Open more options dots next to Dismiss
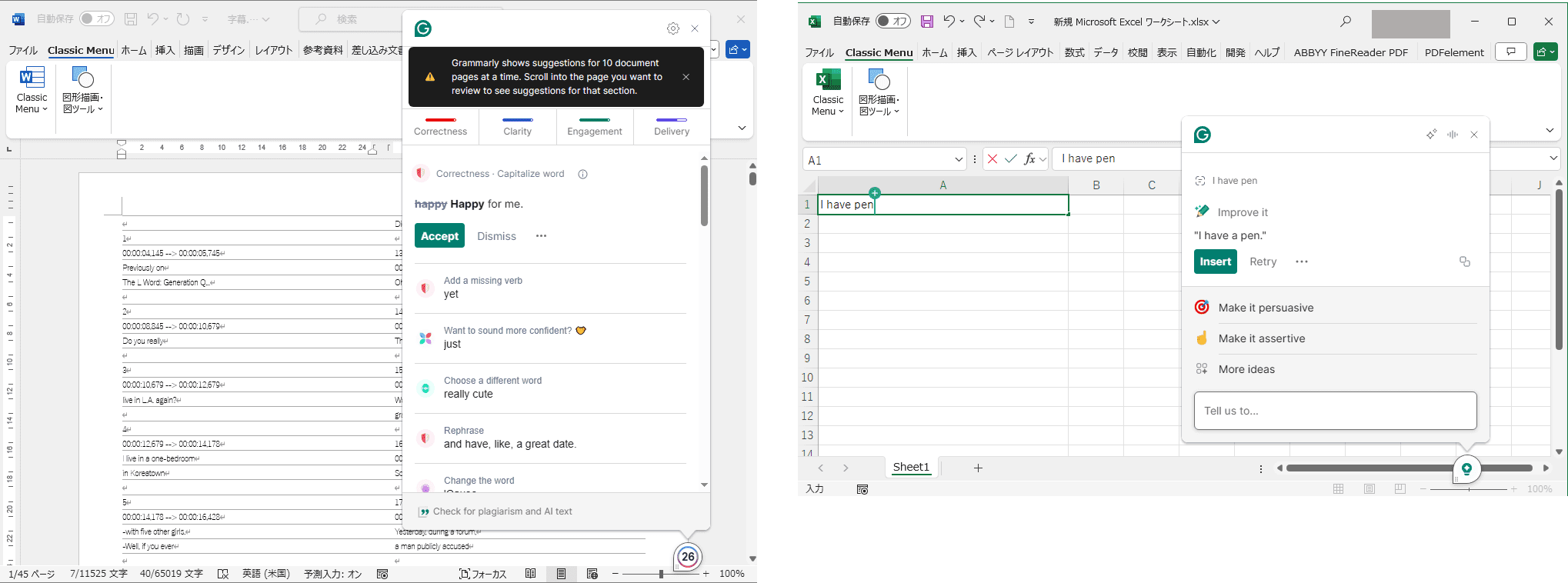This screenshot has width=1568, height=583. (x=541, y=236)
